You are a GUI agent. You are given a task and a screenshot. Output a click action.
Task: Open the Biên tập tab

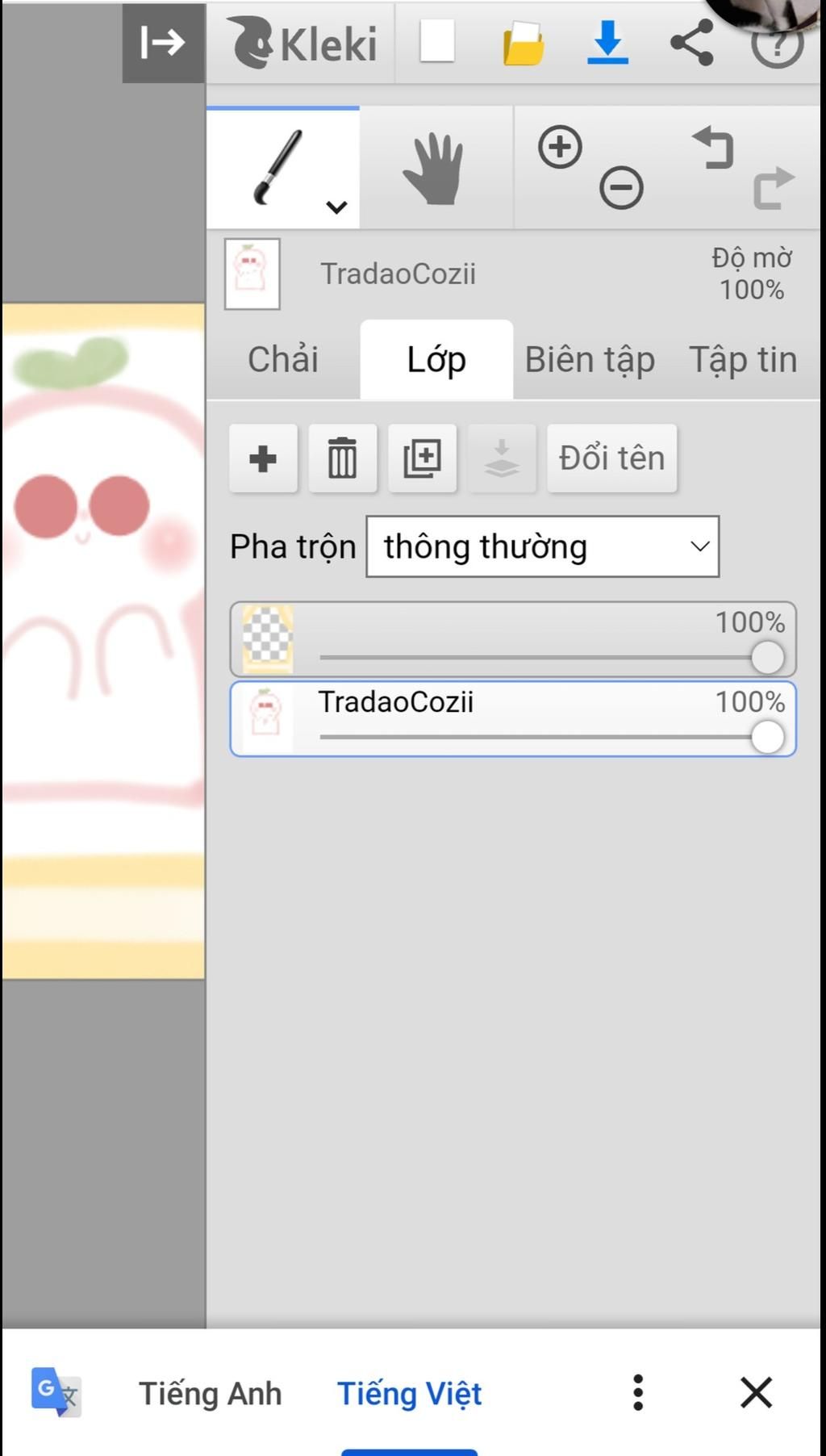590,359
